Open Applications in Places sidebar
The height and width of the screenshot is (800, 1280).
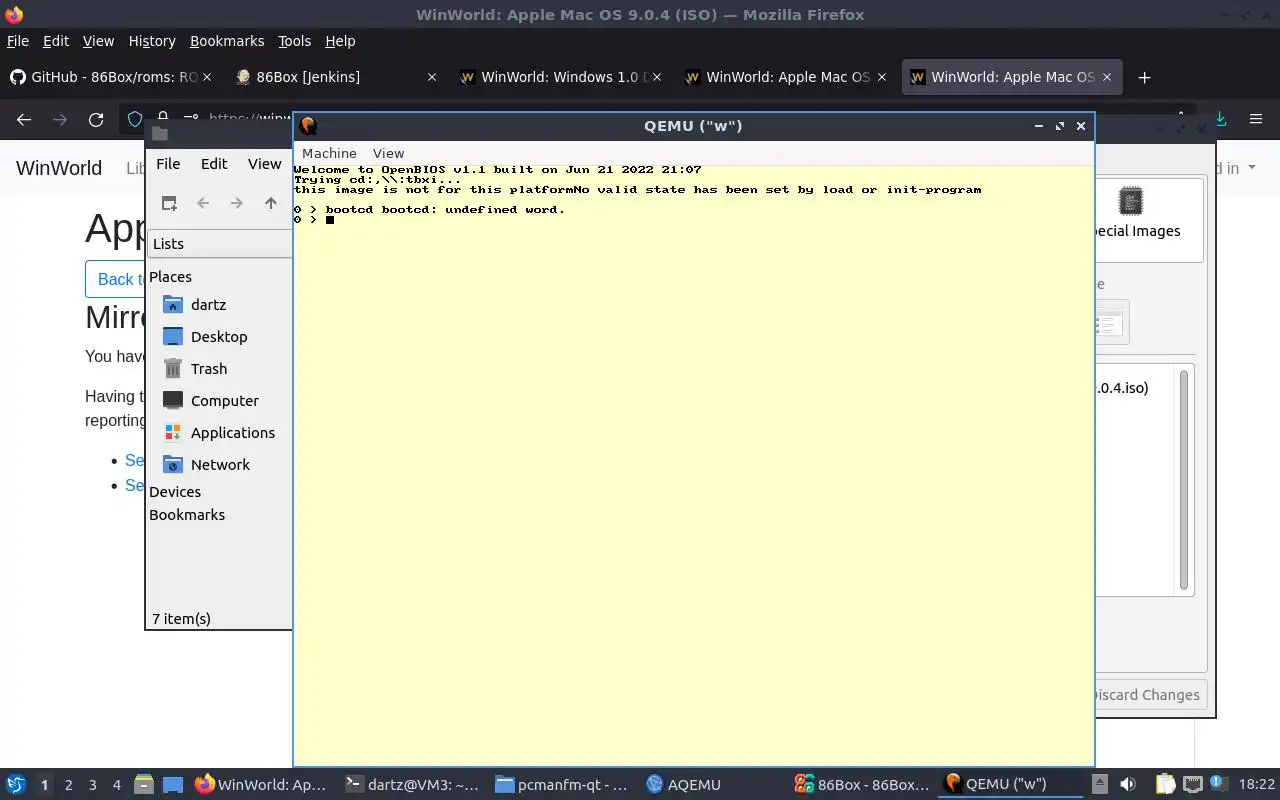click(232, 433)
